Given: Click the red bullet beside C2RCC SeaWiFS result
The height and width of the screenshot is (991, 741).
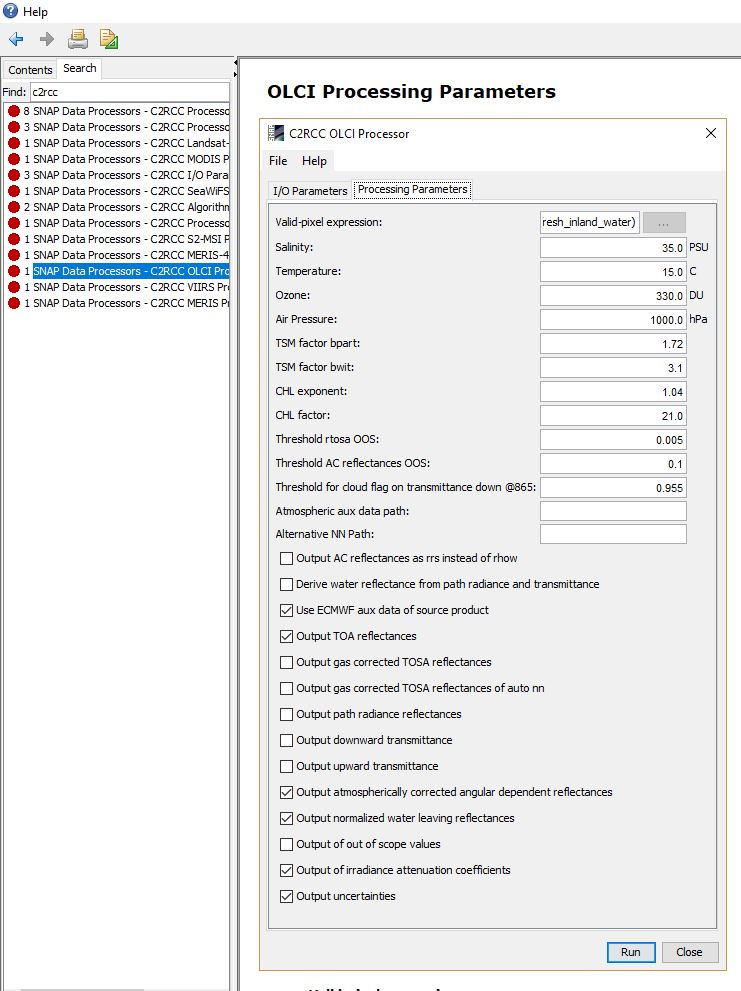Looking at the screenshot, I should (x=14, y=191).
